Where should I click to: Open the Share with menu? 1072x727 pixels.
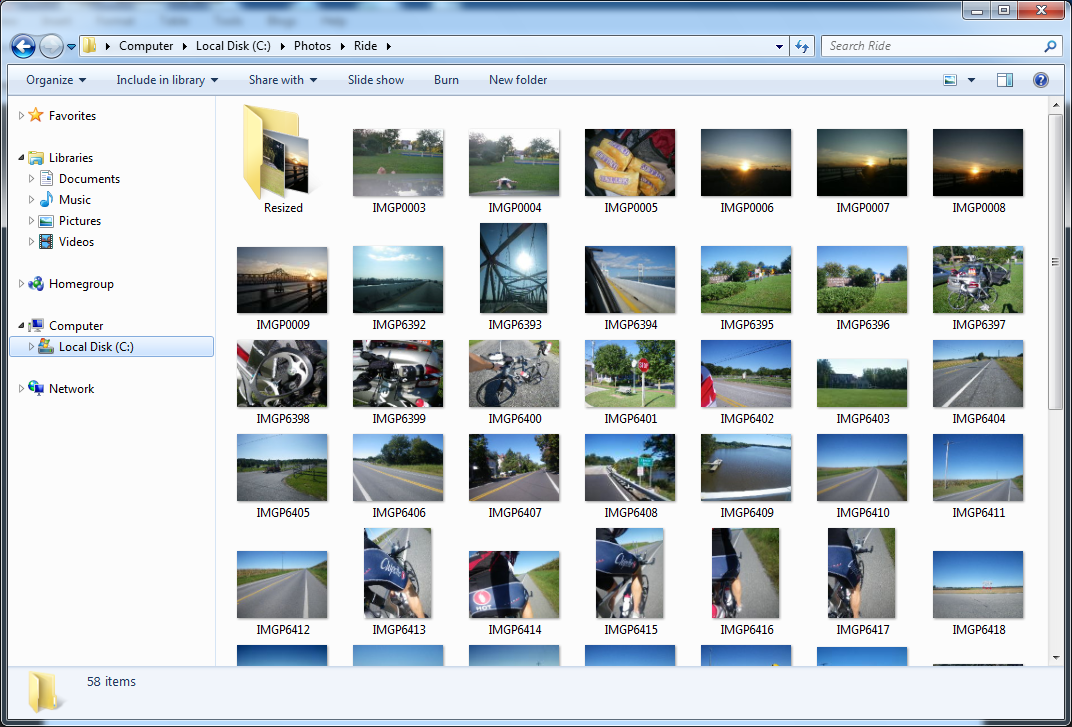click(x=283, y=80)
